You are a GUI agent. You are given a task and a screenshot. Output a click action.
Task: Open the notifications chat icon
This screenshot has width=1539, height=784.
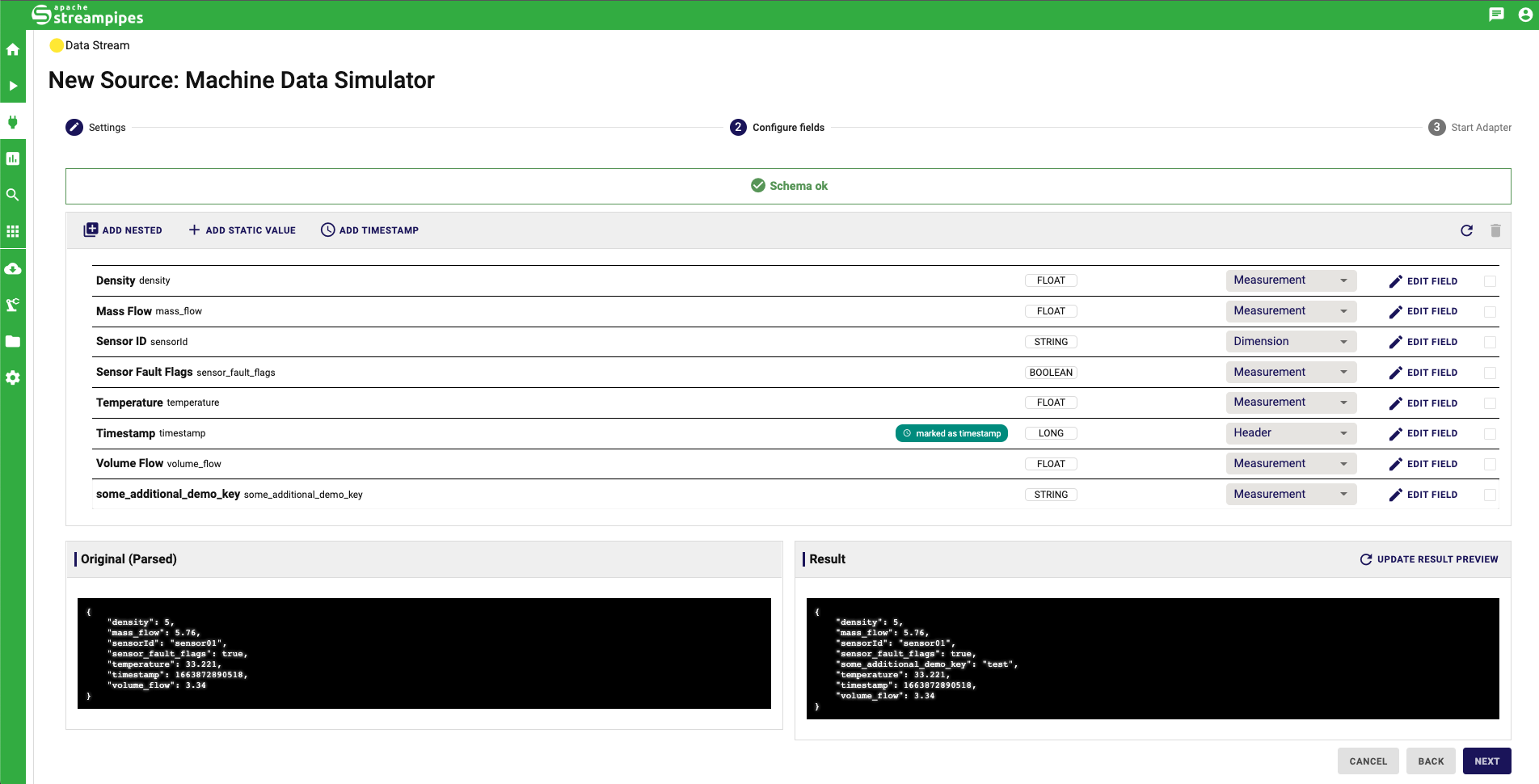pos(1496,15)
